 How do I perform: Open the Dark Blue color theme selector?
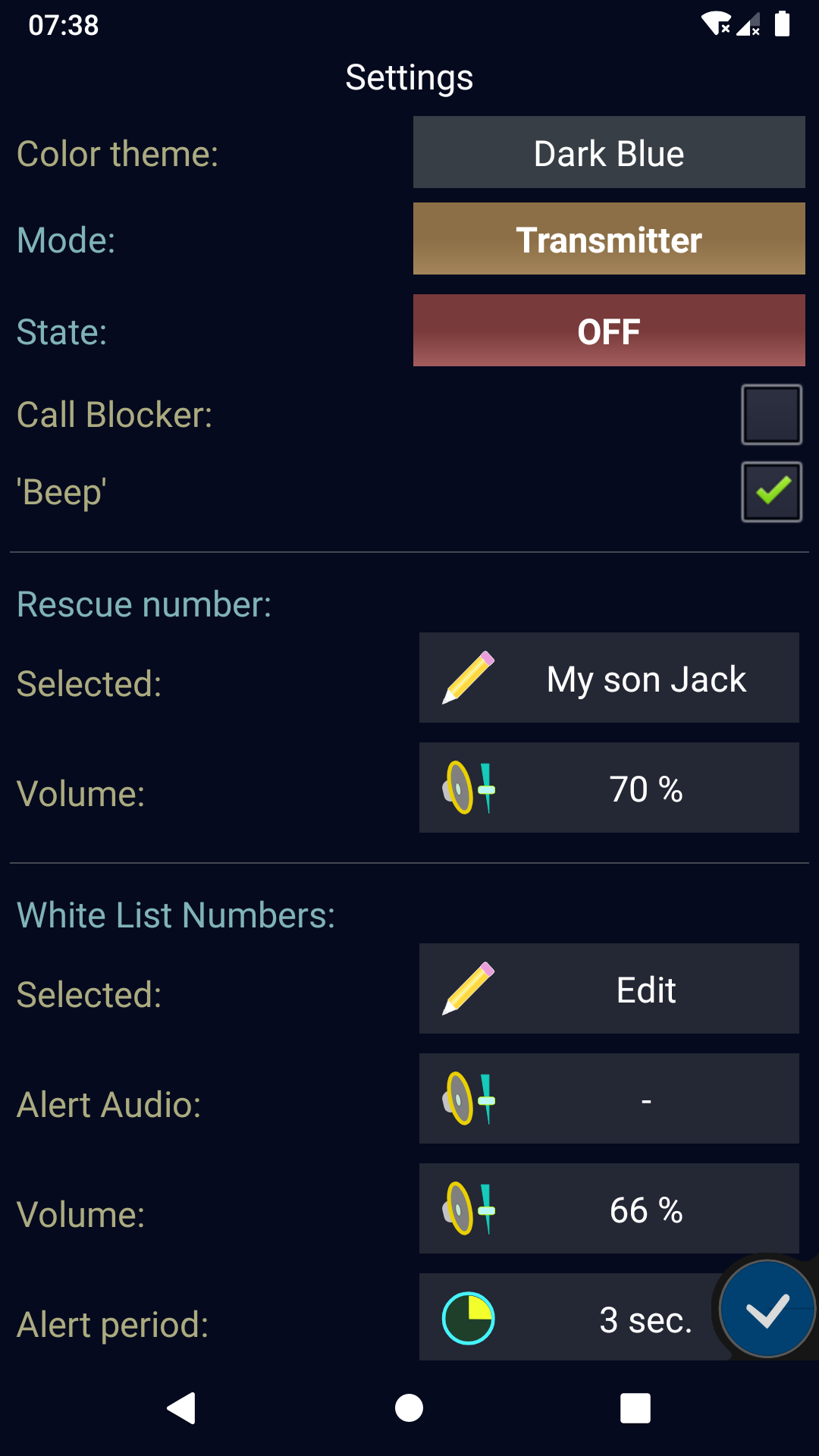[609, 152]
